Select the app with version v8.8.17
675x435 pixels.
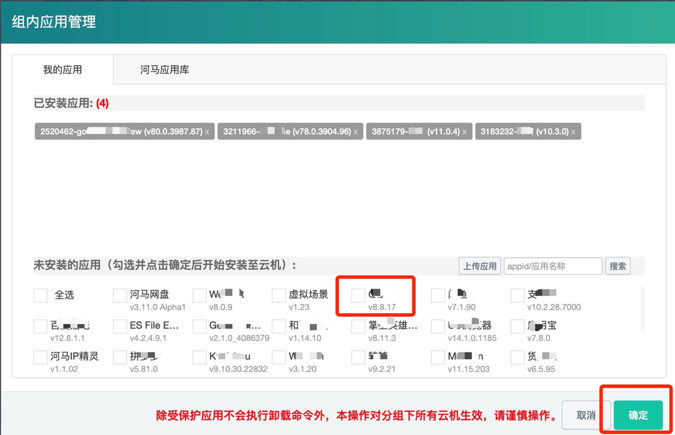coord(358,296)
